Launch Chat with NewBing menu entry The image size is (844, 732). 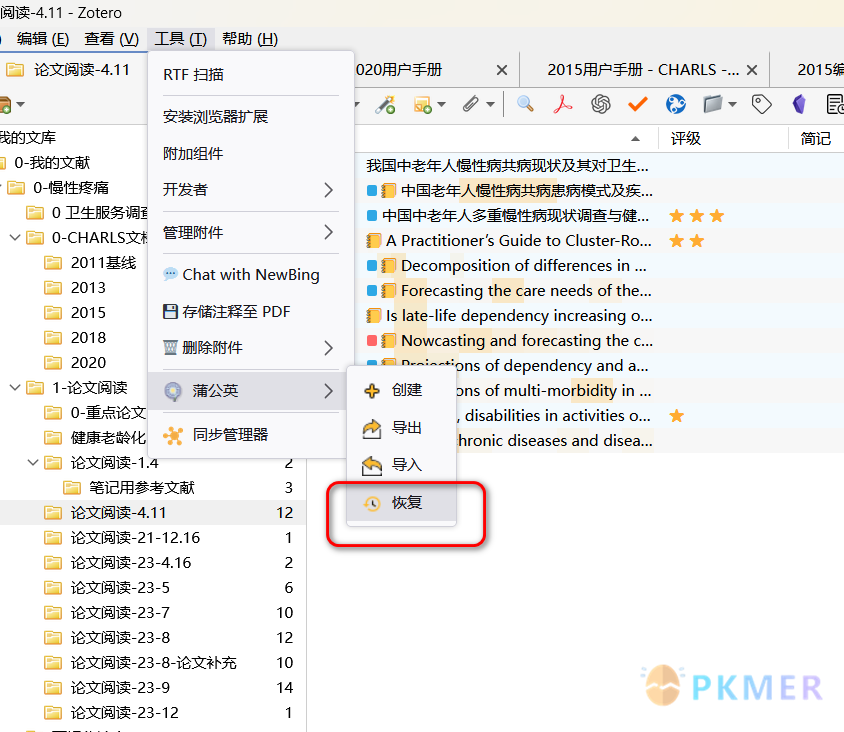pyautogui.click(x=251, y=274)
